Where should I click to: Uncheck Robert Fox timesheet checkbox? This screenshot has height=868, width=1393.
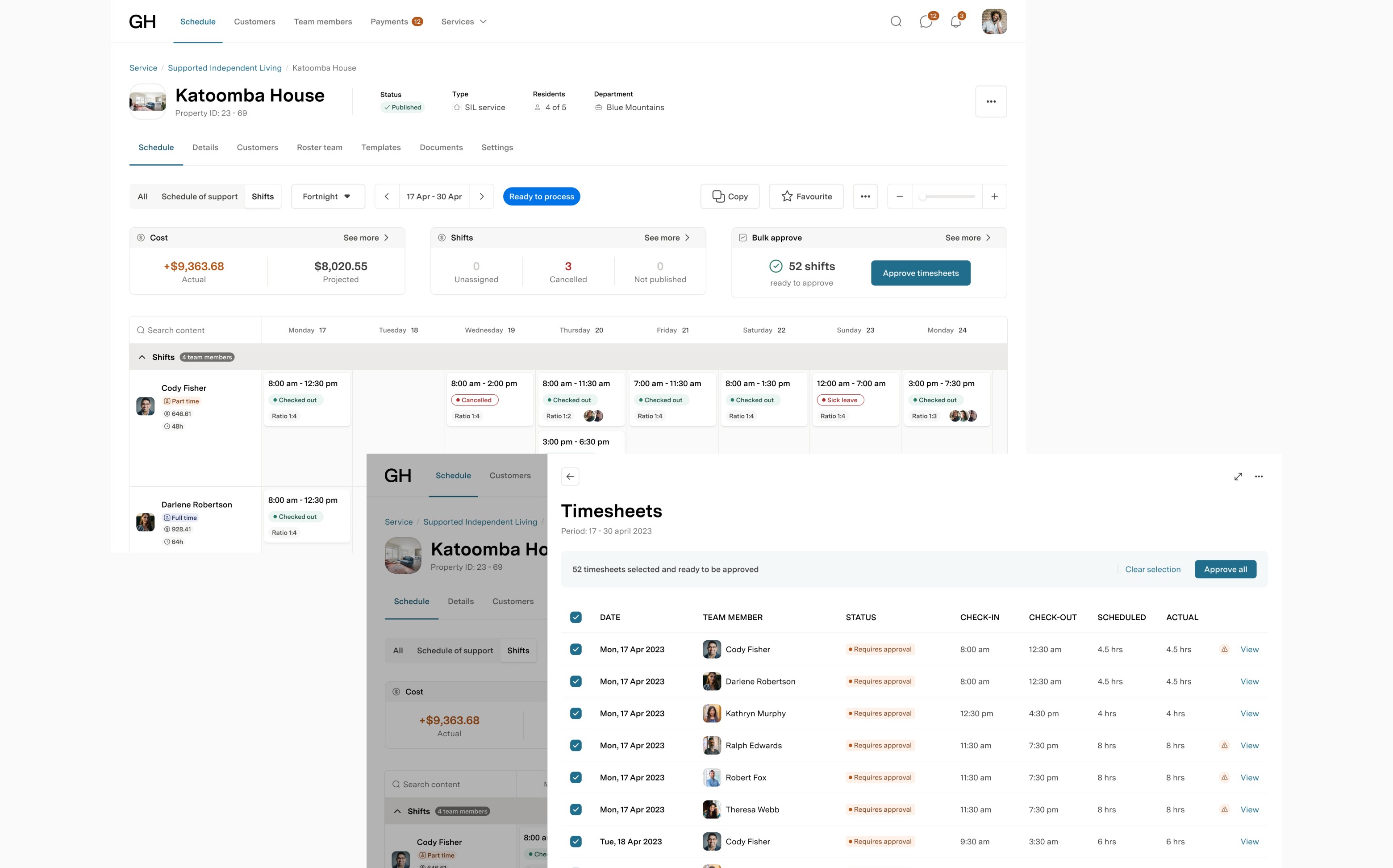pos(576,777)
